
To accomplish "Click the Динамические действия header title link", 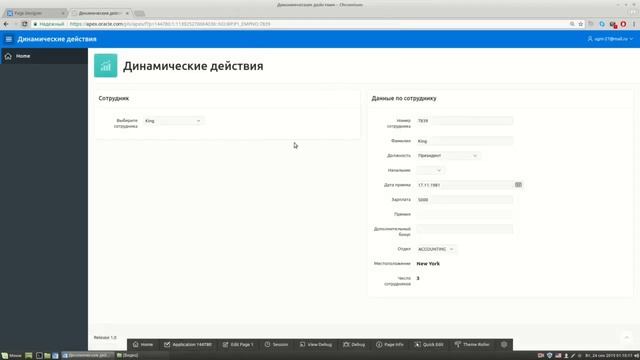I will coord(57,39).
